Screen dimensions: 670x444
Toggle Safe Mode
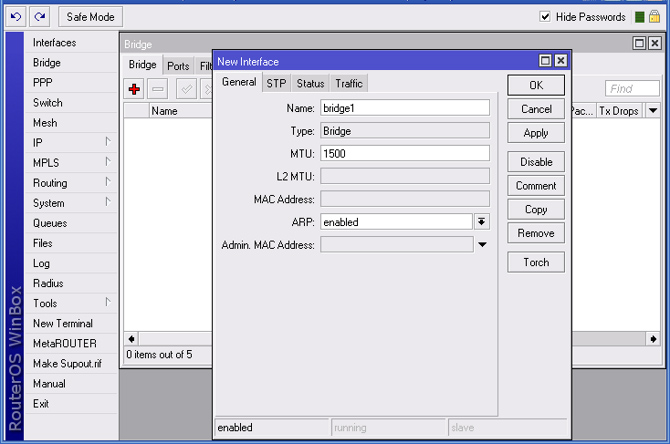[x=91, y=16]
